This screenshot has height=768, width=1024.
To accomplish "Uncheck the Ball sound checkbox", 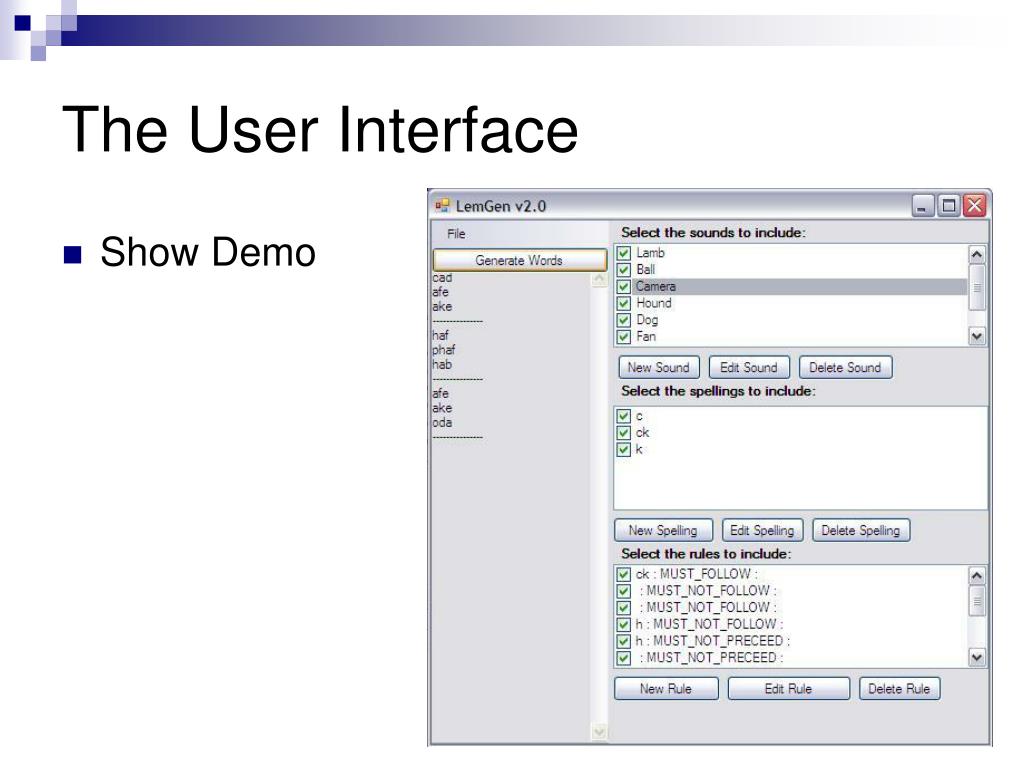I will click(x=624, y=270).
